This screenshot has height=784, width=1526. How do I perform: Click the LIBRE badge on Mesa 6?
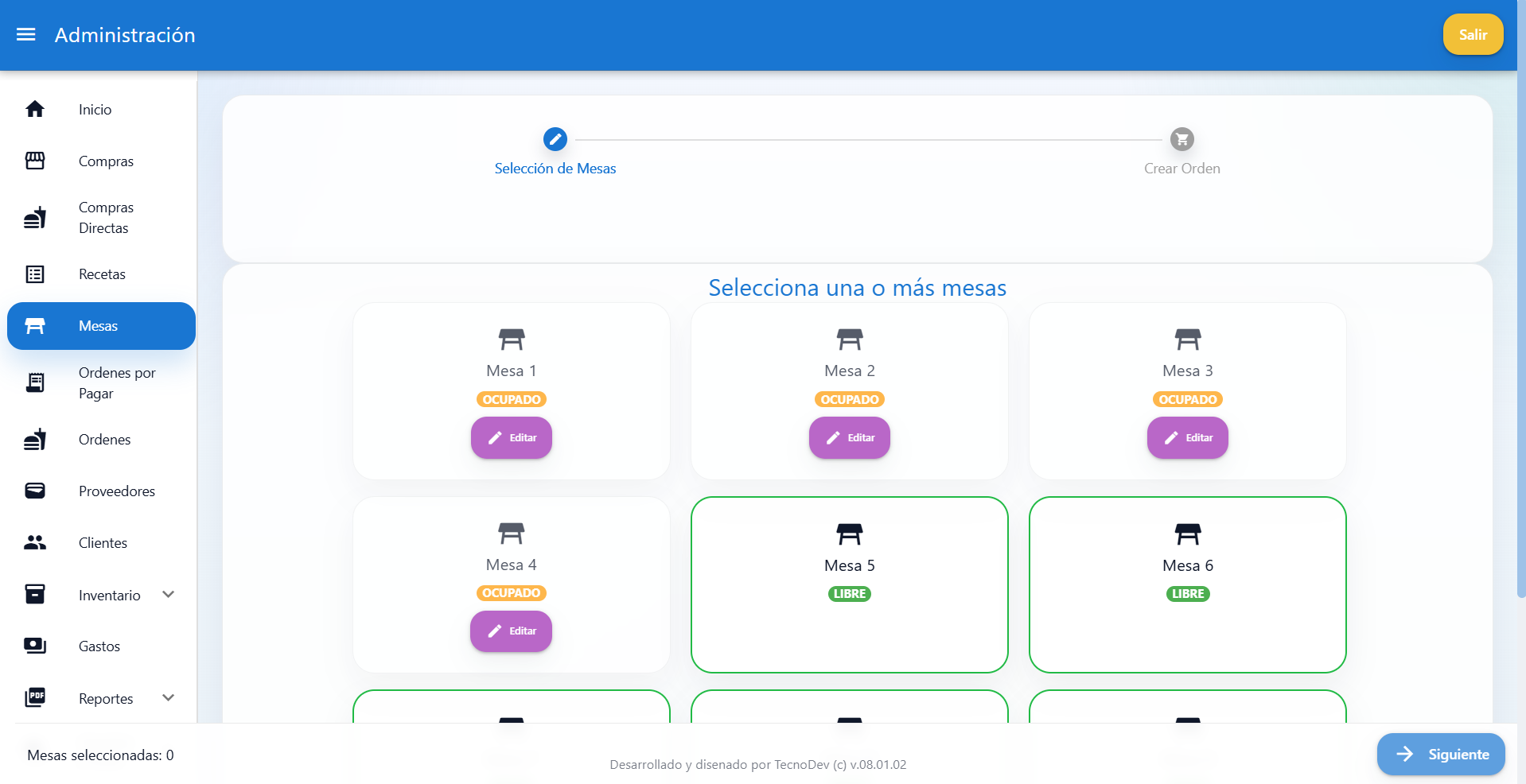coord(1188,594)
